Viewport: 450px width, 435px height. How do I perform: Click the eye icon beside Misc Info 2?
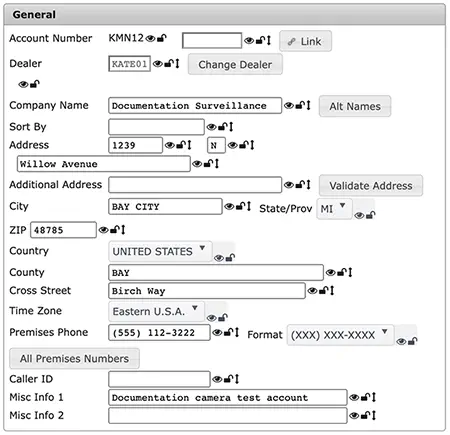click(x=354, y=415)
